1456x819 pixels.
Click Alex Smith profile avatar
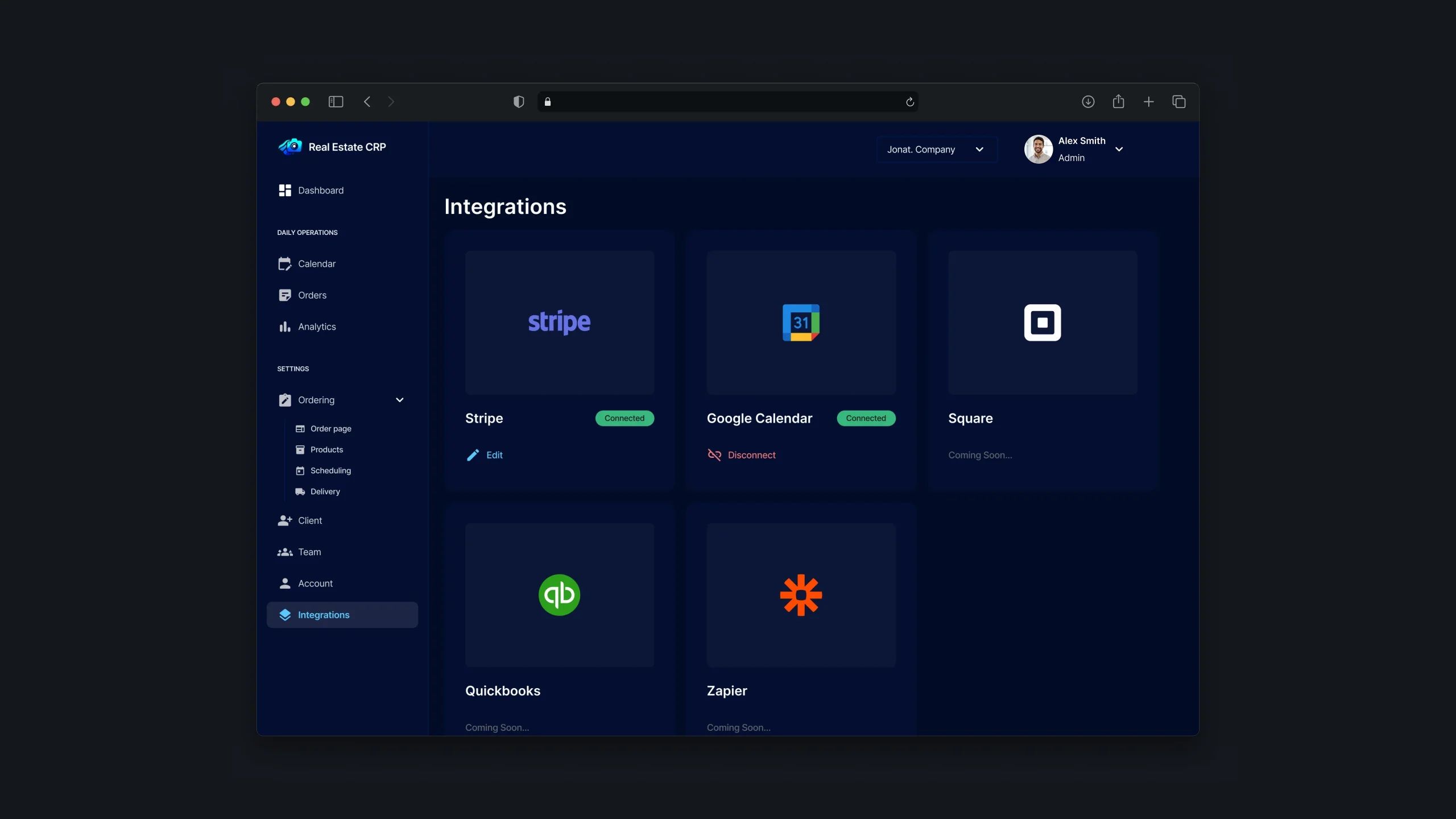[x=1039, y=150]
